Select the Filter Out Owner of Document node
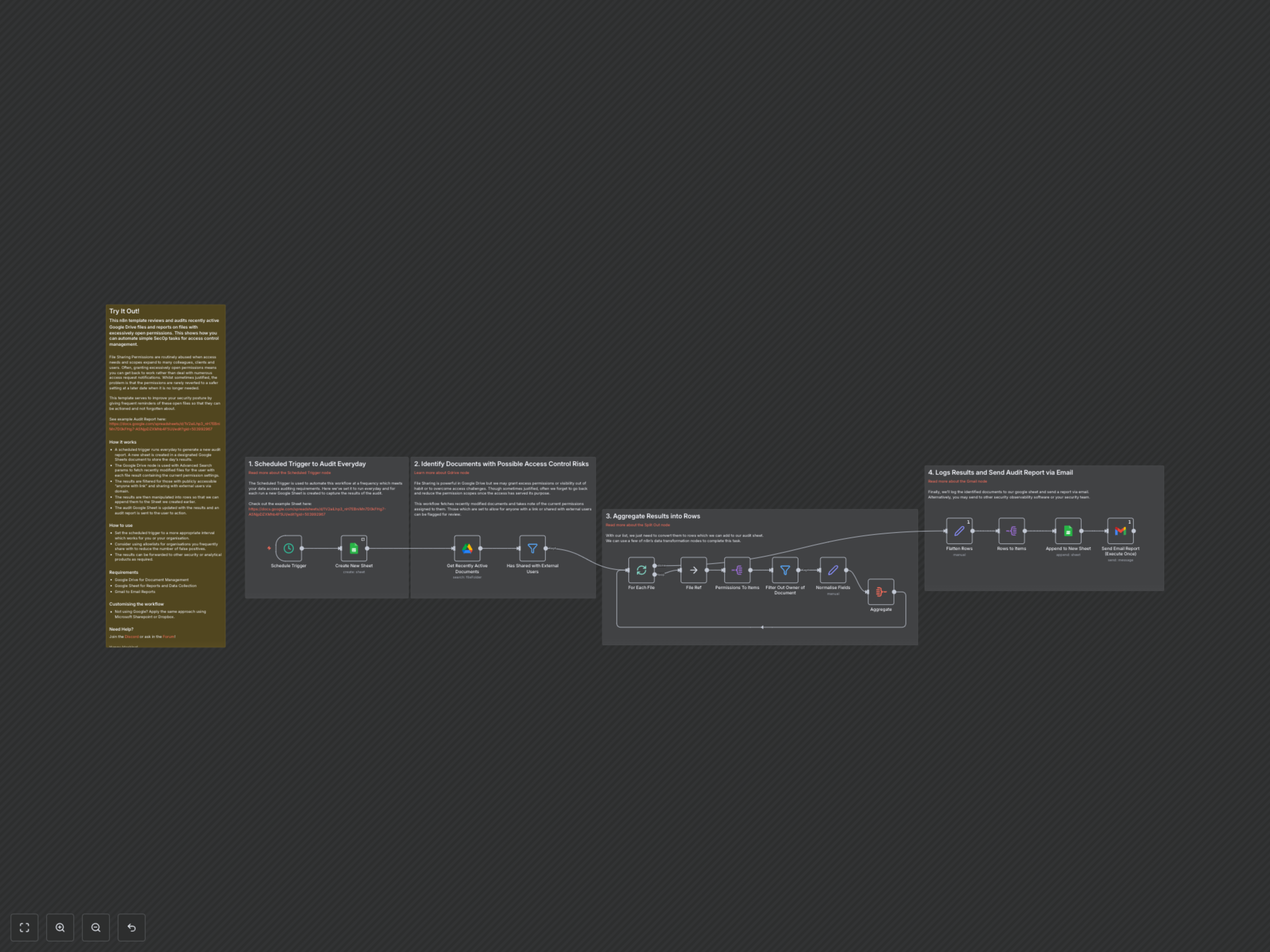 (x=785, y=571)
